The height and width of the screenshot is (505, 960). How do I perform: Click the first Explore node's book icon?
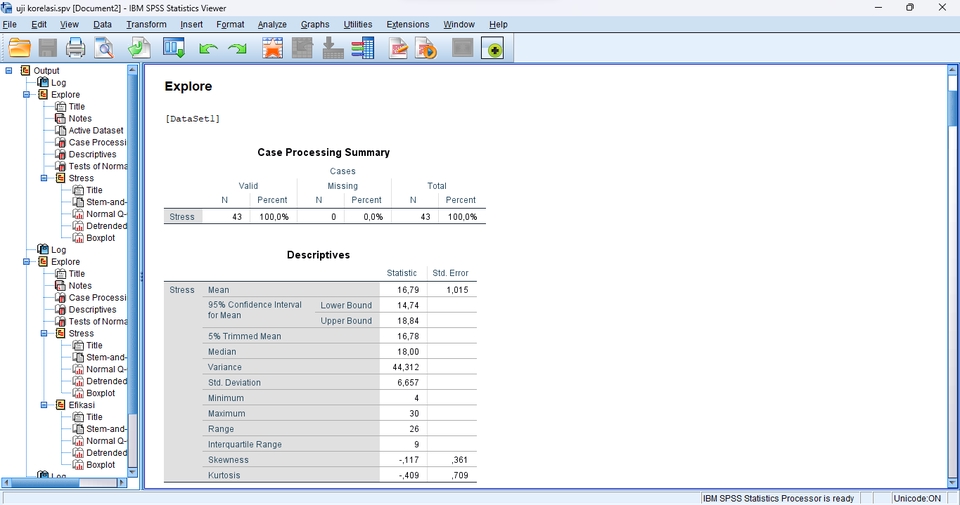[x=43, y=95]
